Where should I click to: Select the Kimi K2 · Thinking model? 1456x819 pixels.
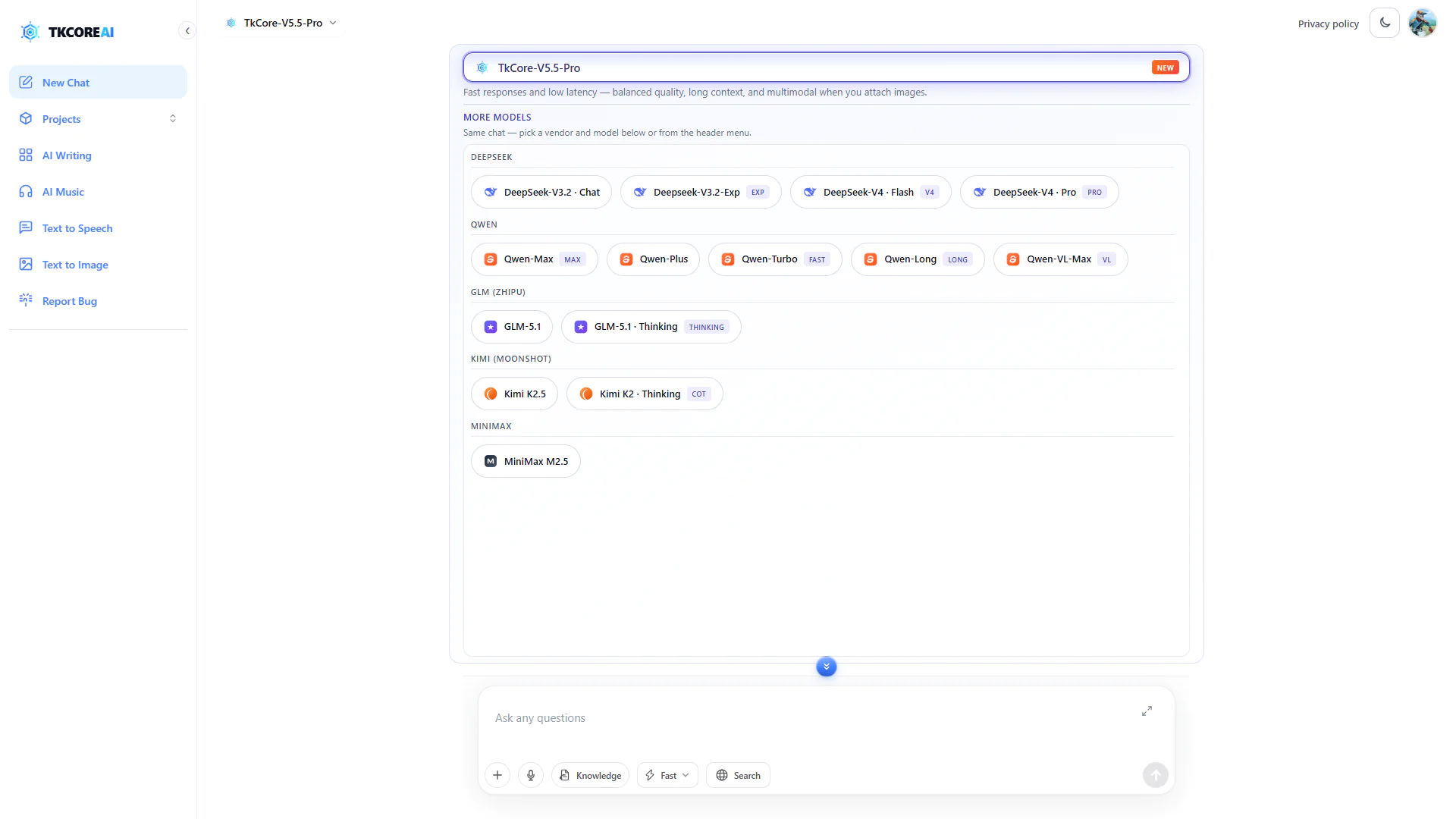[645, 394]
